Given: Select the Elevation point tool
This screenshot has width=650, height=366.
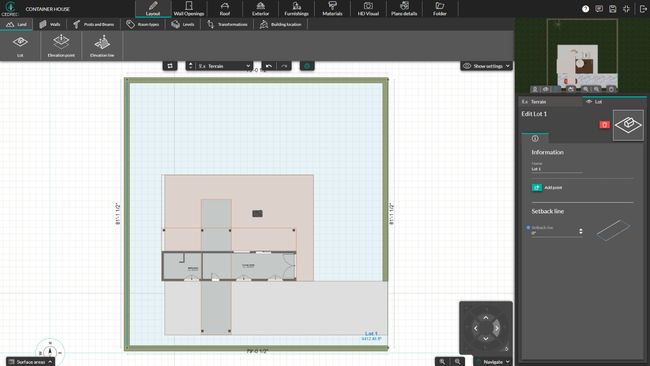Looking at the screenshot, I should [x=61, y=46].
